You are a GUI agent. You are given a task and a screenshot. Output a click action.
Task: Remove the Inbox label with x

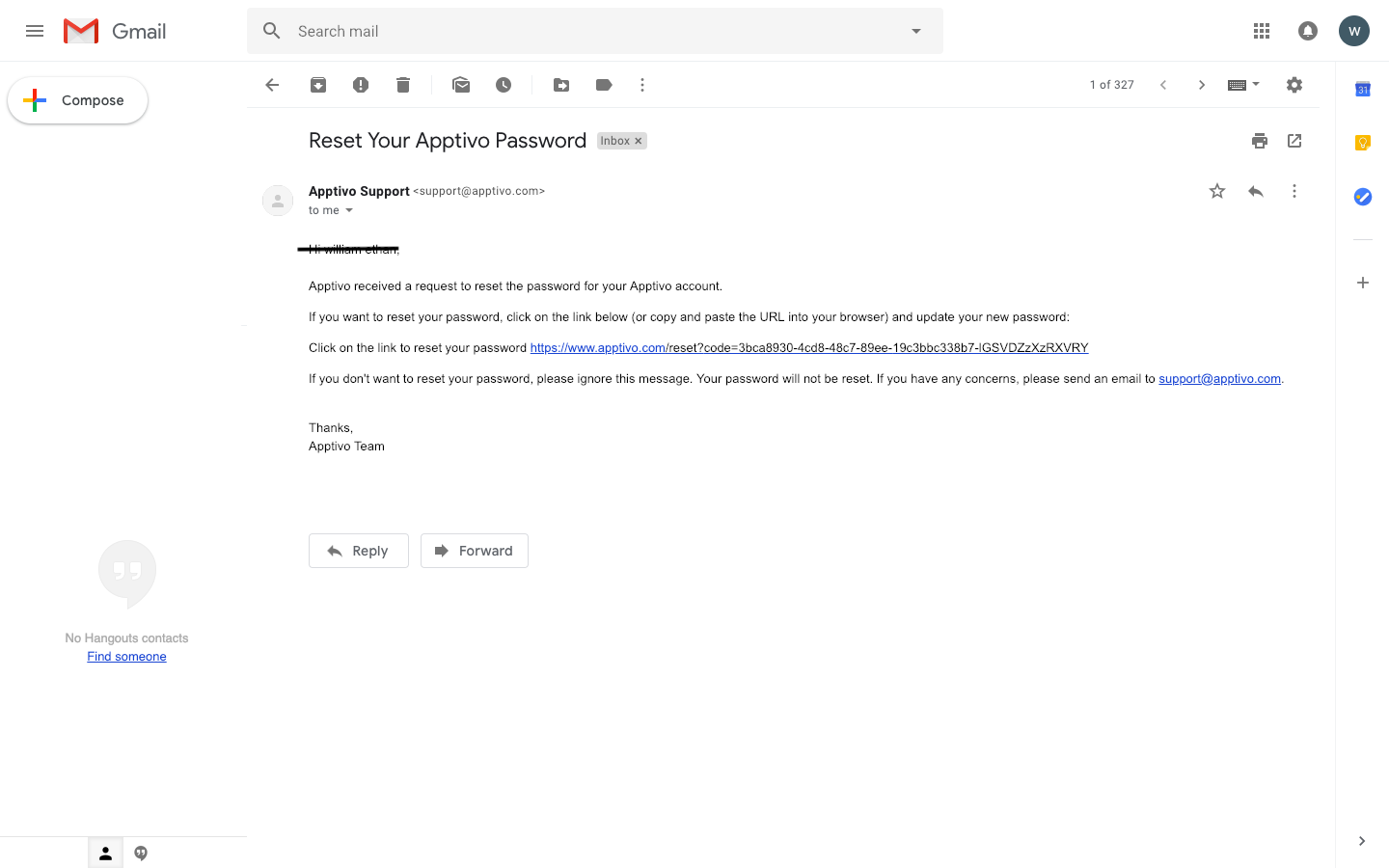[x=638, y=141]
